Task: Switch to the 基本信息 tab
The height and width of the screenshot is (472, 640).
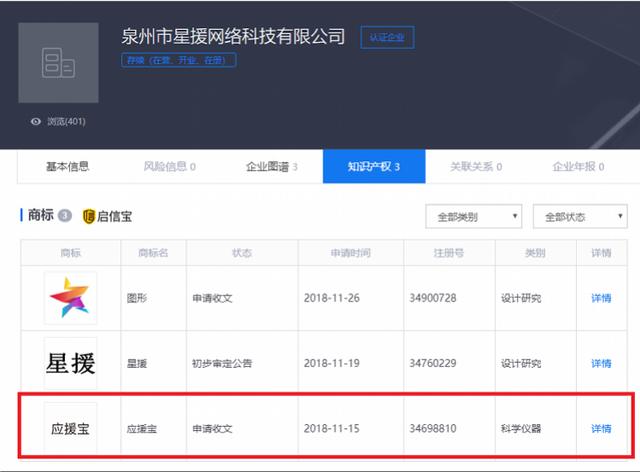Action: click(x=67, y=167)
